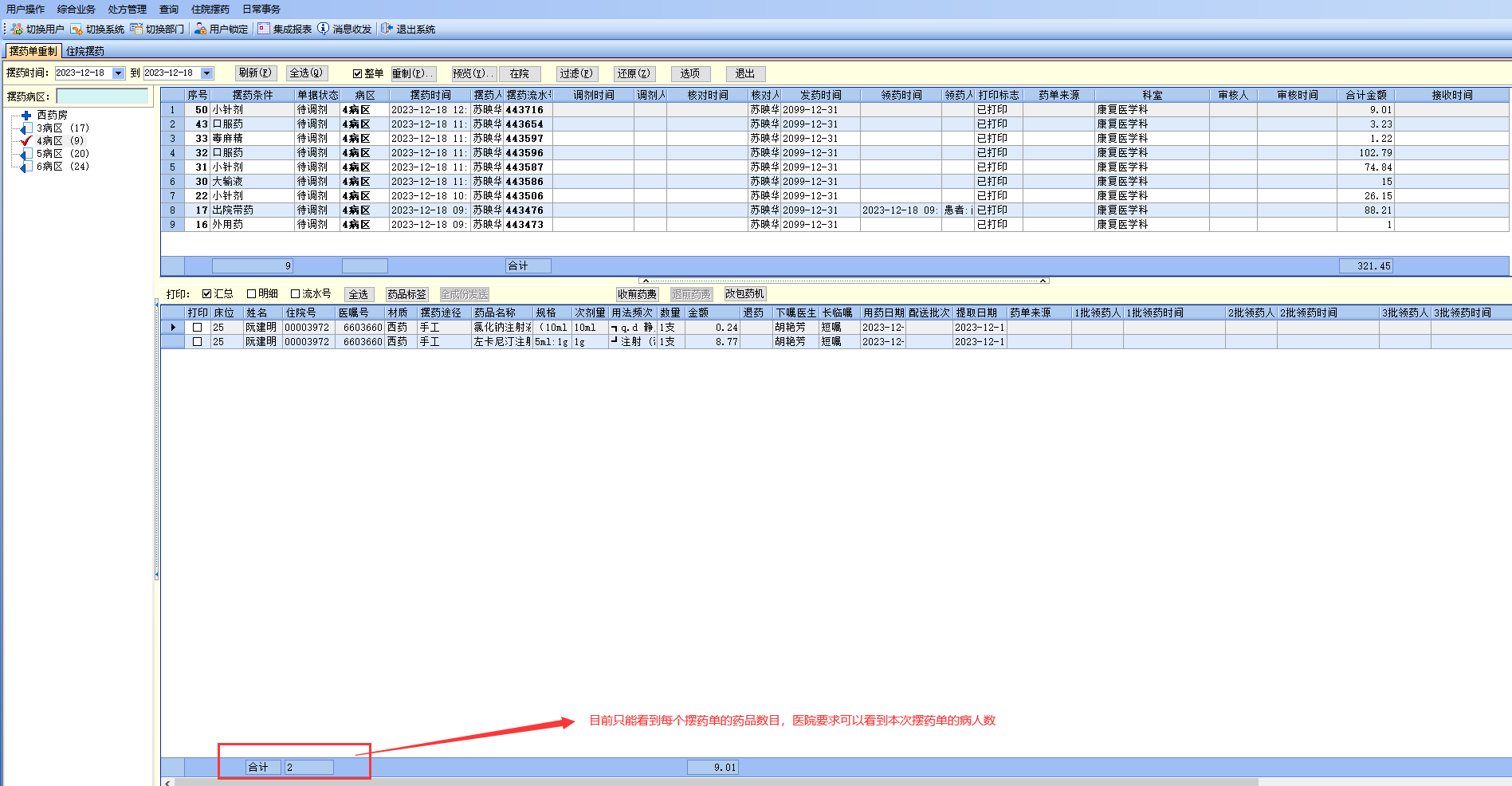Enable the 明细 print checkbox
This screenshot has height=786, width=1512.
(x=252, y=294)
